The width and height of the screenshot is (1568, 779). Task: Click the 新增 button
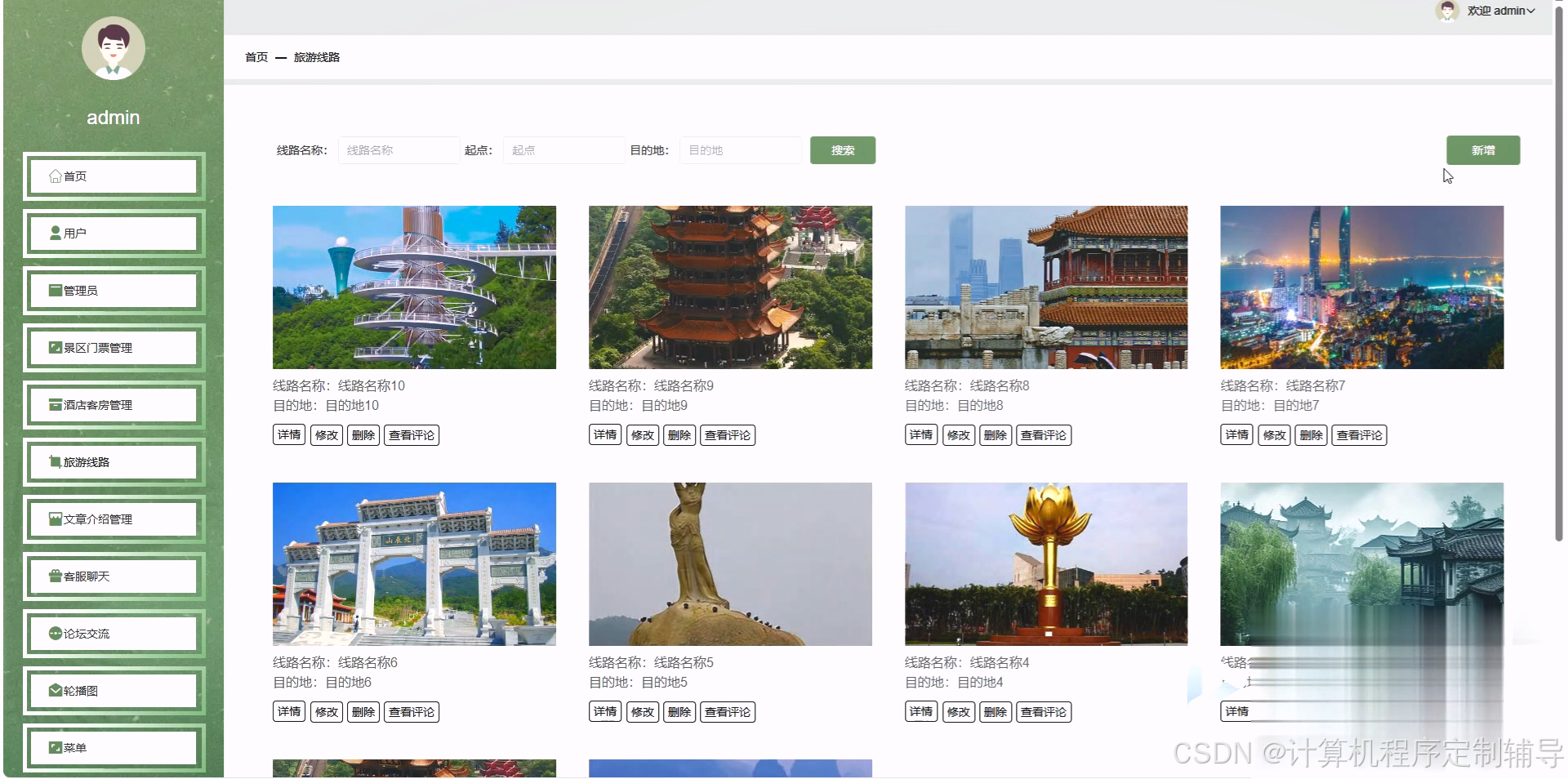click(x=1483, y=150)
